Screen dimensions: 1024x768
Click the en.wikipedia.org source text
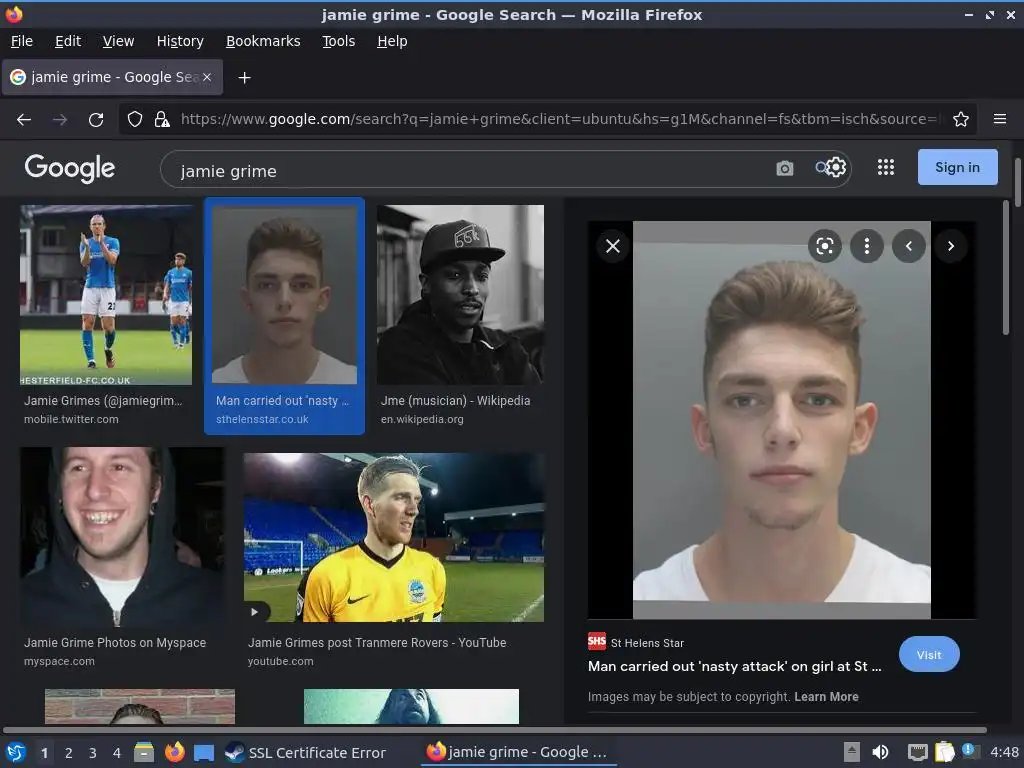tap(422, 419)
